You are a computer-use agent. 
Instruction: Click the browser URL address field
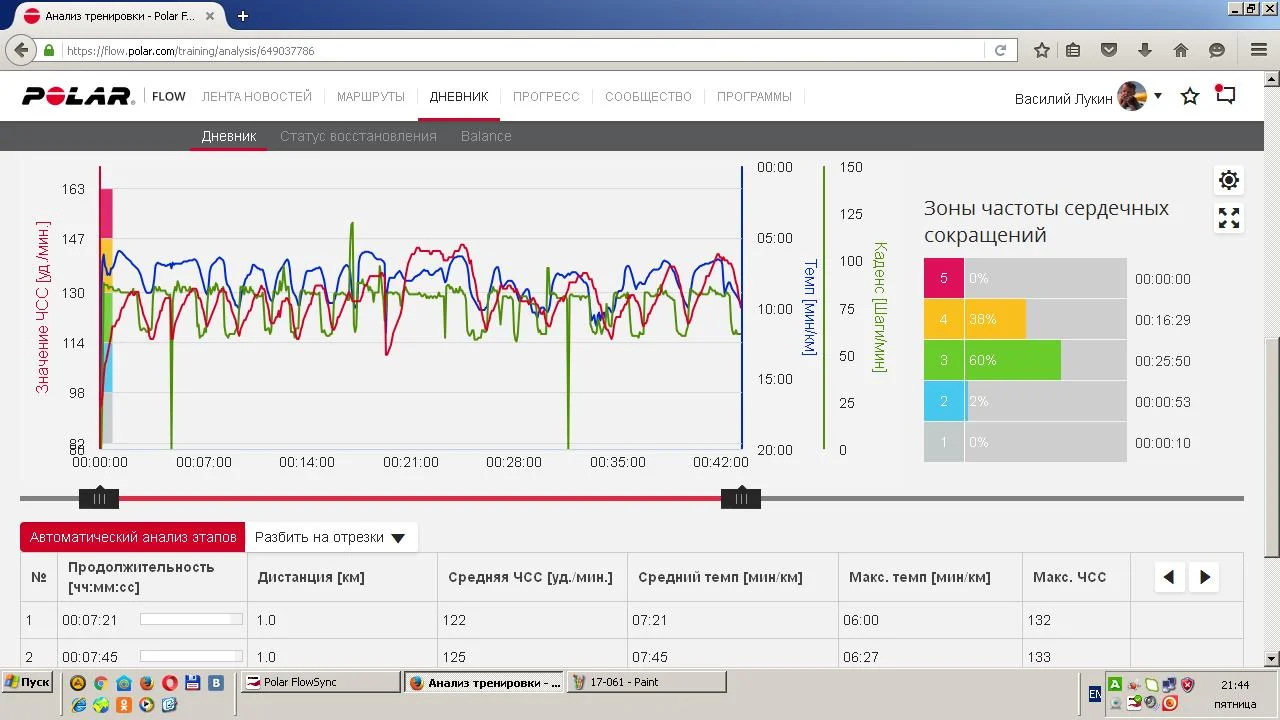point(520,50)
